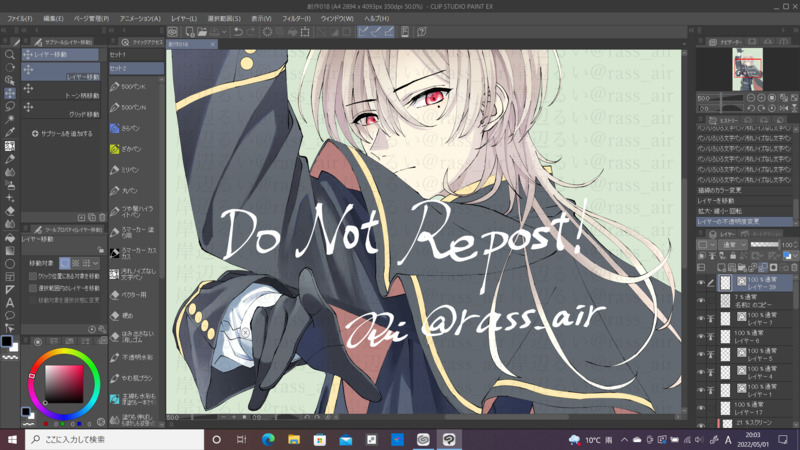Click the Windows search box in taskbar

pyautogui.click(x=114, y=439)
